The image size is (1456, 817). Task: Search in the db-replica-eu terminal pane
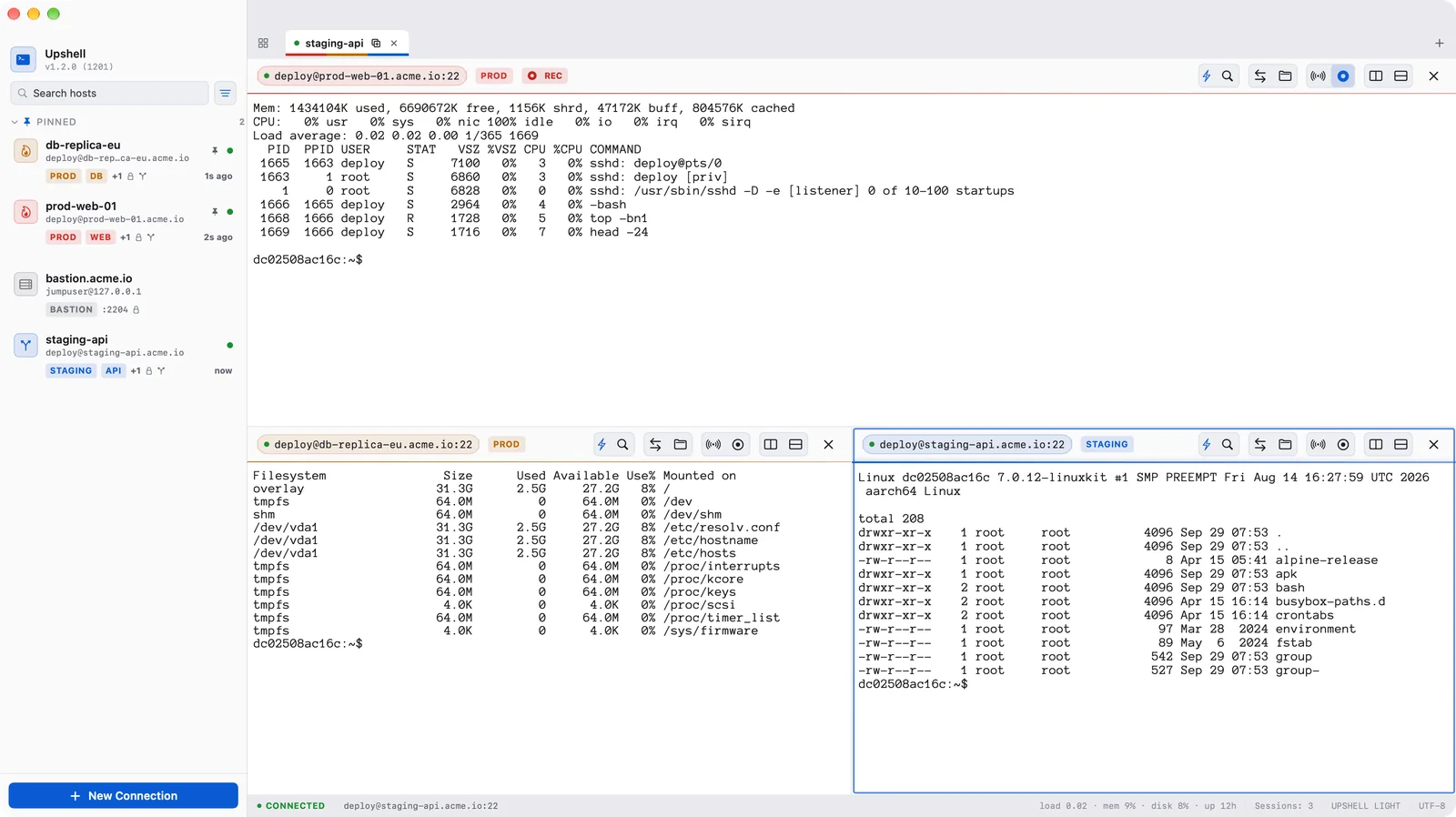tap(622, 445)
